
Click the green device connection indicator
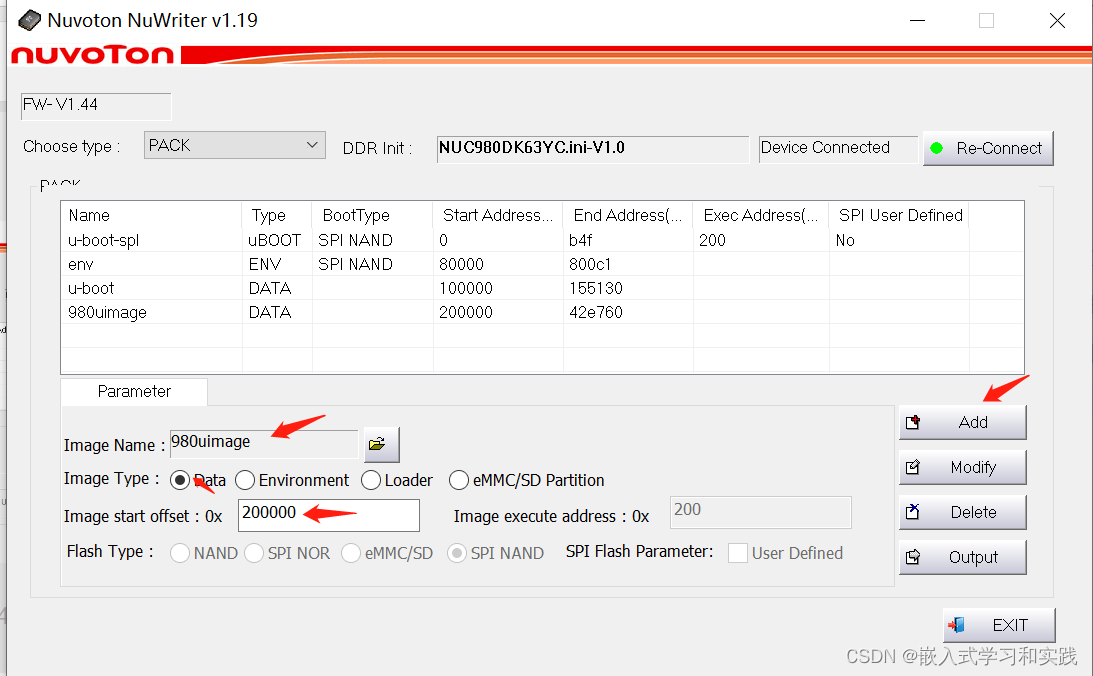[x=937, y=148]
